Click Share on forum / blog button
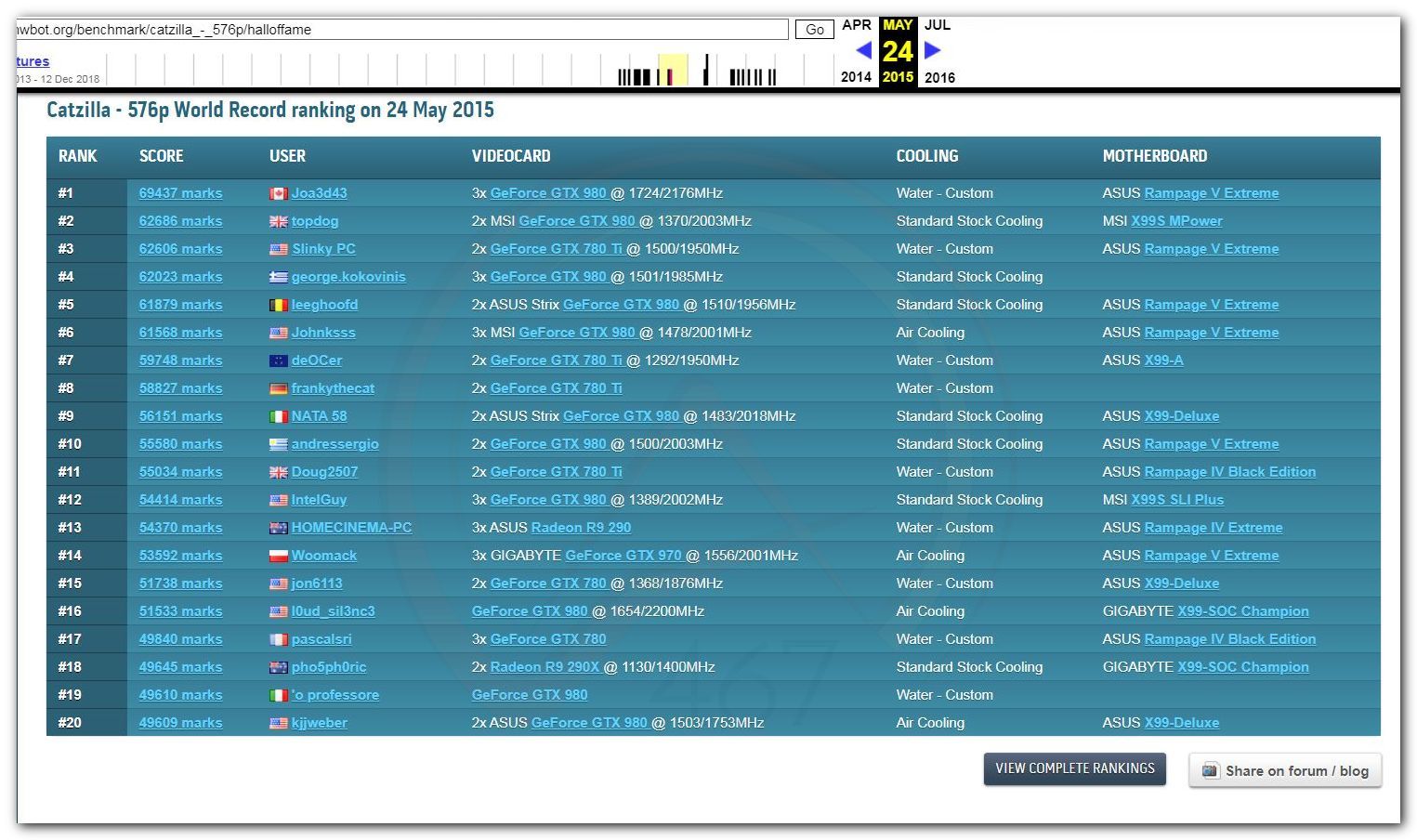 [1285, 770]
